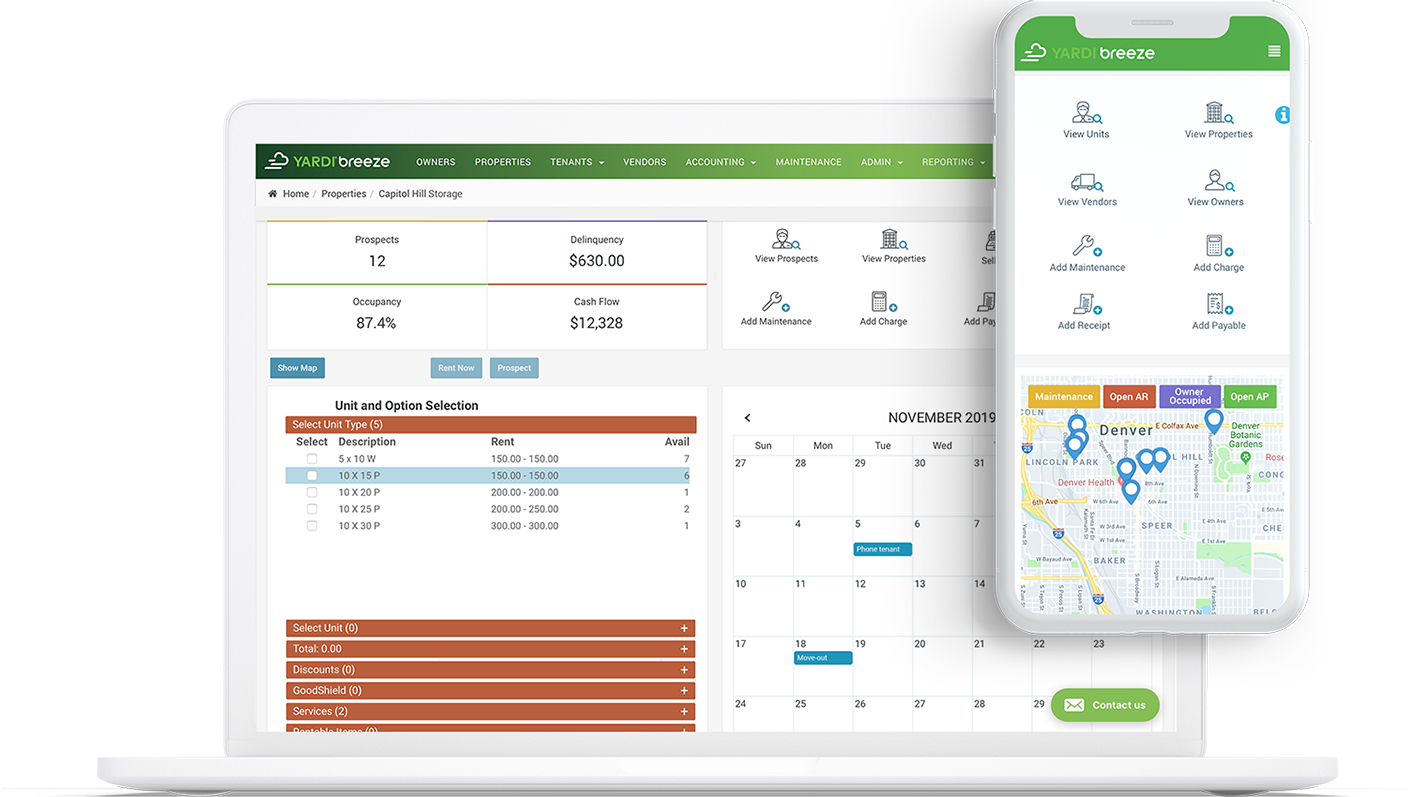Open the Tenants dropdown menu

point(577,162)
